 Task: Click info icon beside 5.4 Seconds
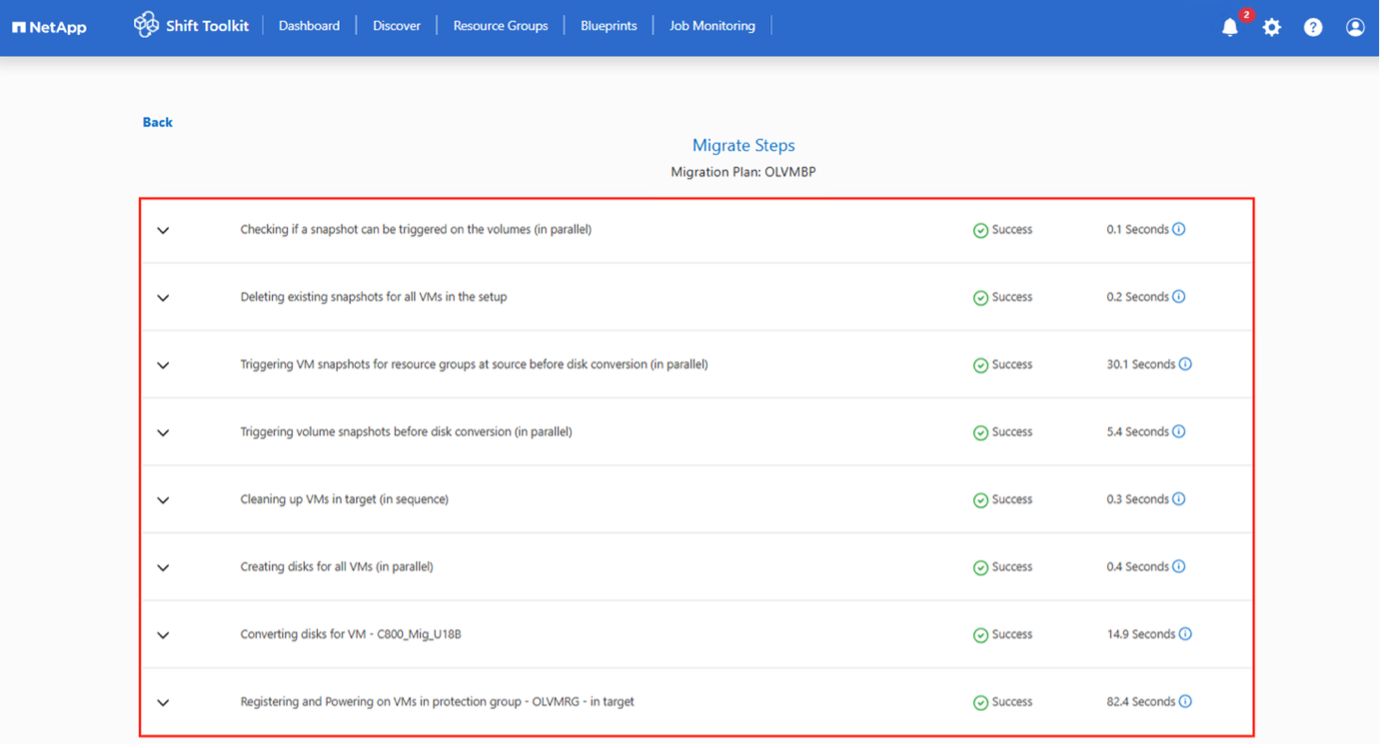(1178, 432)
